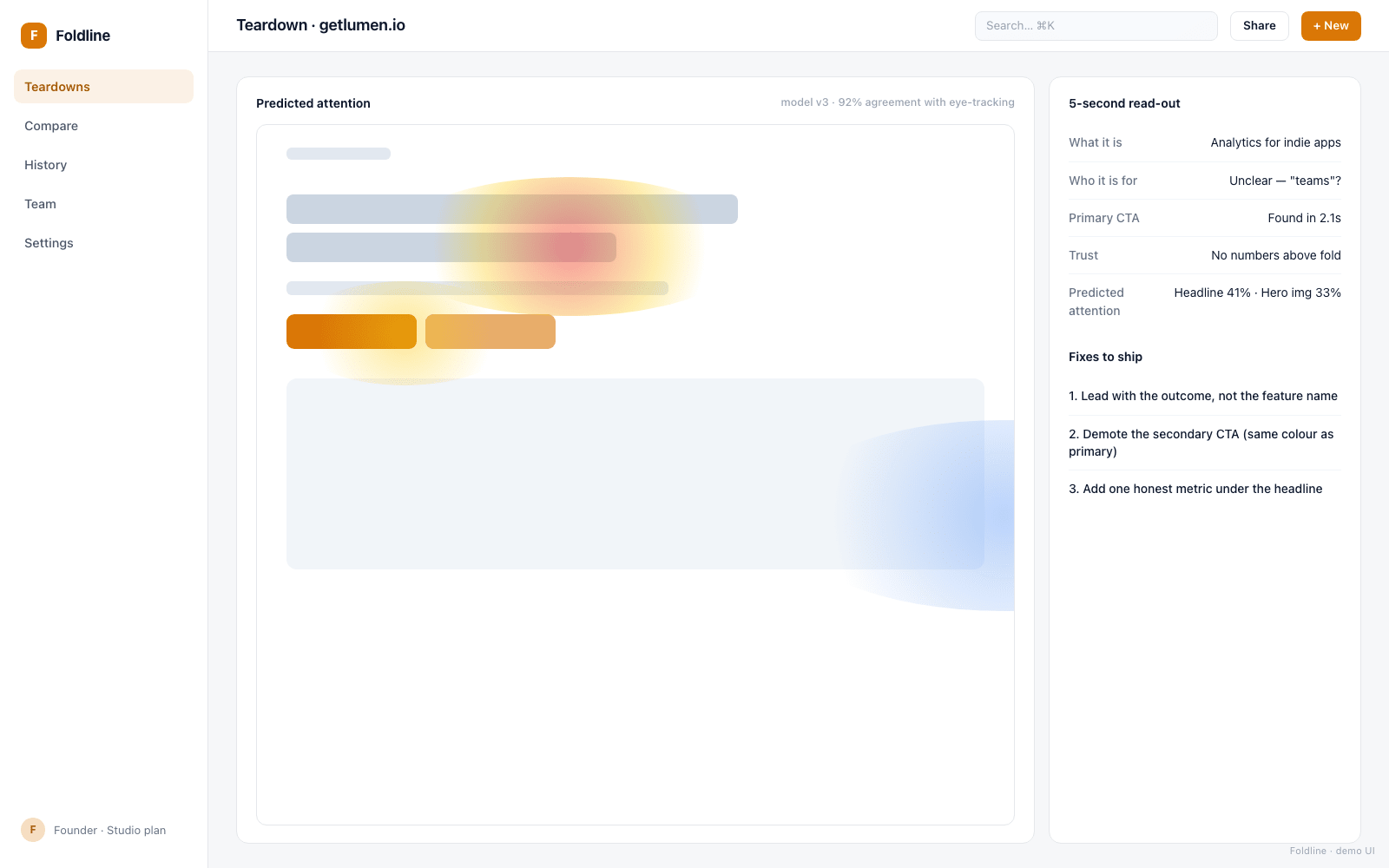Viewport: 1389px width, 868px height.
Task: Select the 'Unclear — "teams"?' value
Action: (1285, 181)
